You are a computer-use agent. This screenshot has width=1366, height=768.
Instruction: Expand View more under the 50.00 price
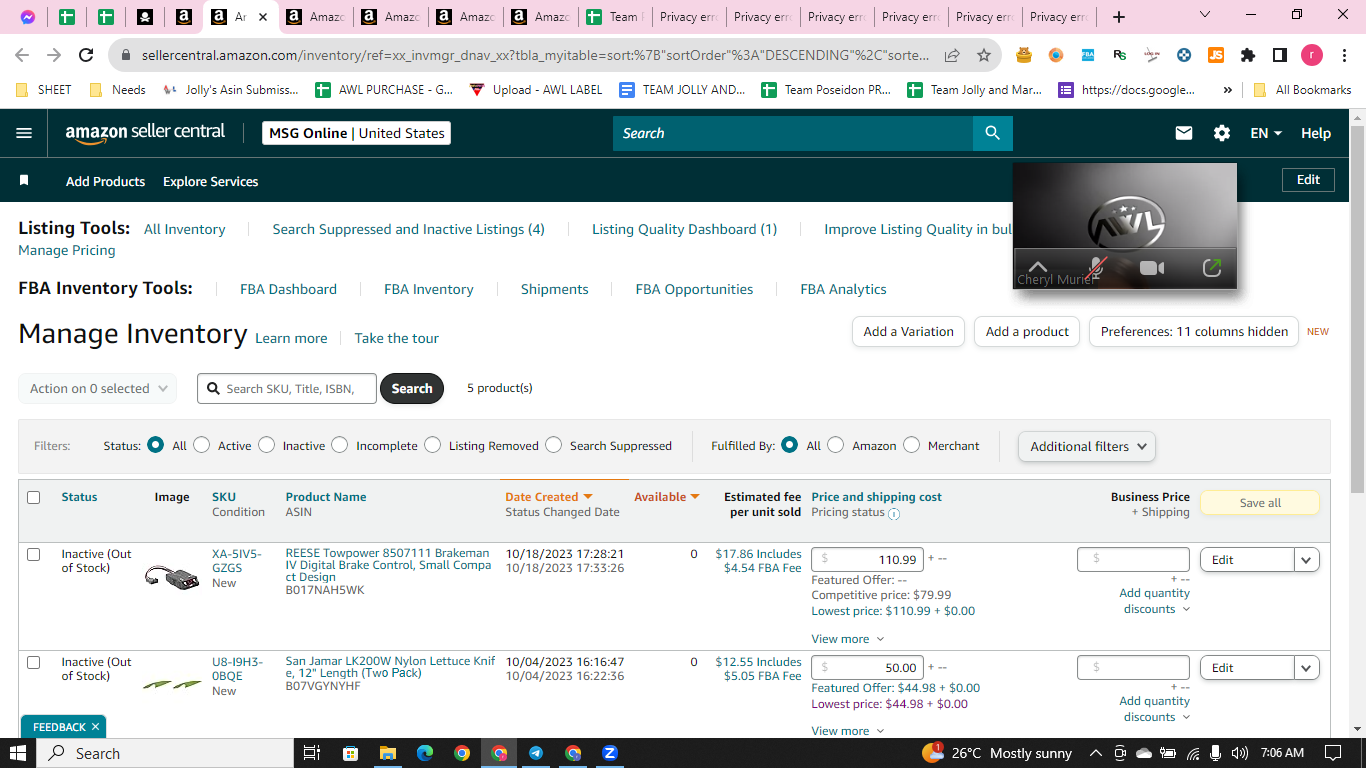pos(848,731)
